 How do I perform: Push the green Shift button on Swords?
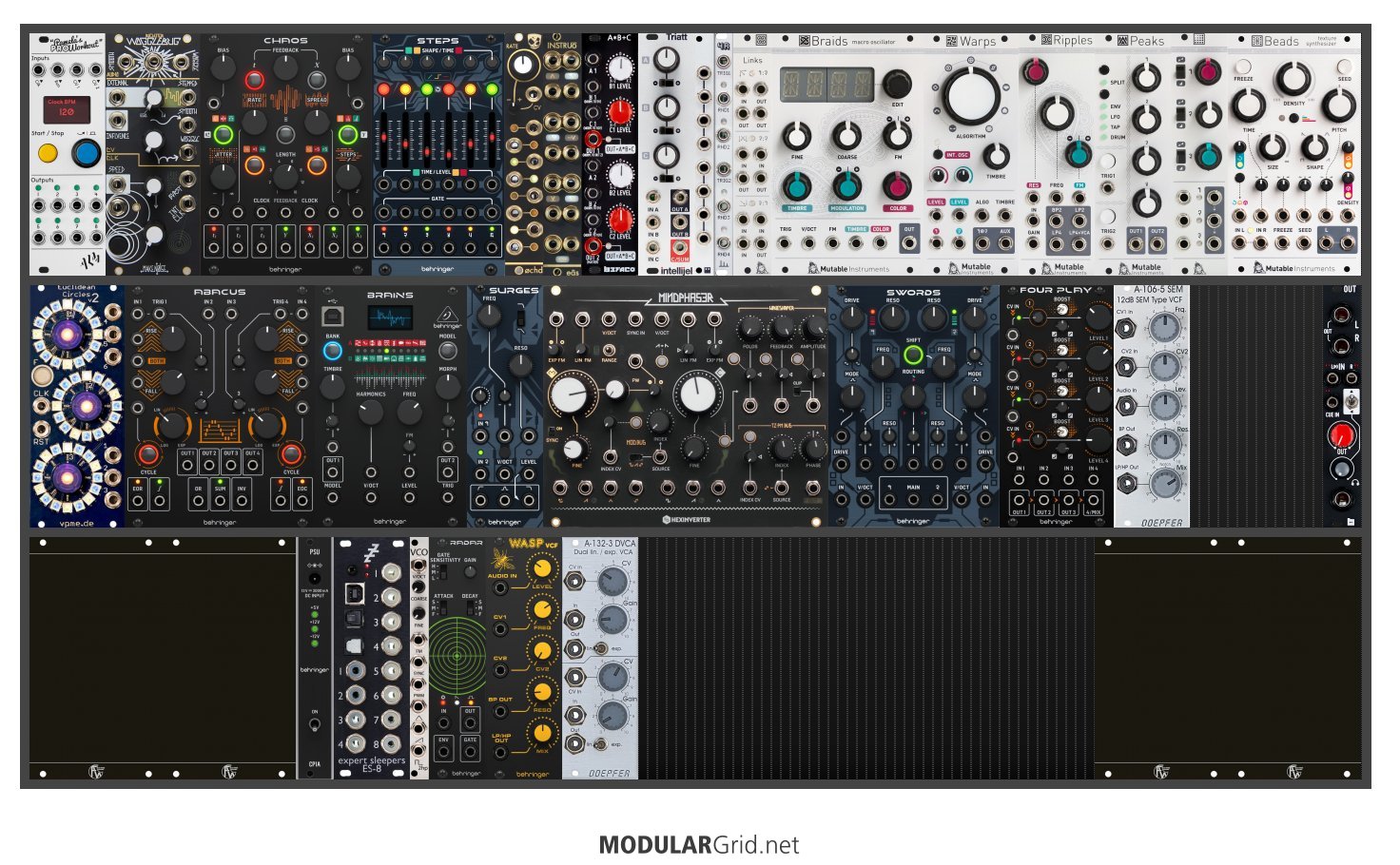913,356
